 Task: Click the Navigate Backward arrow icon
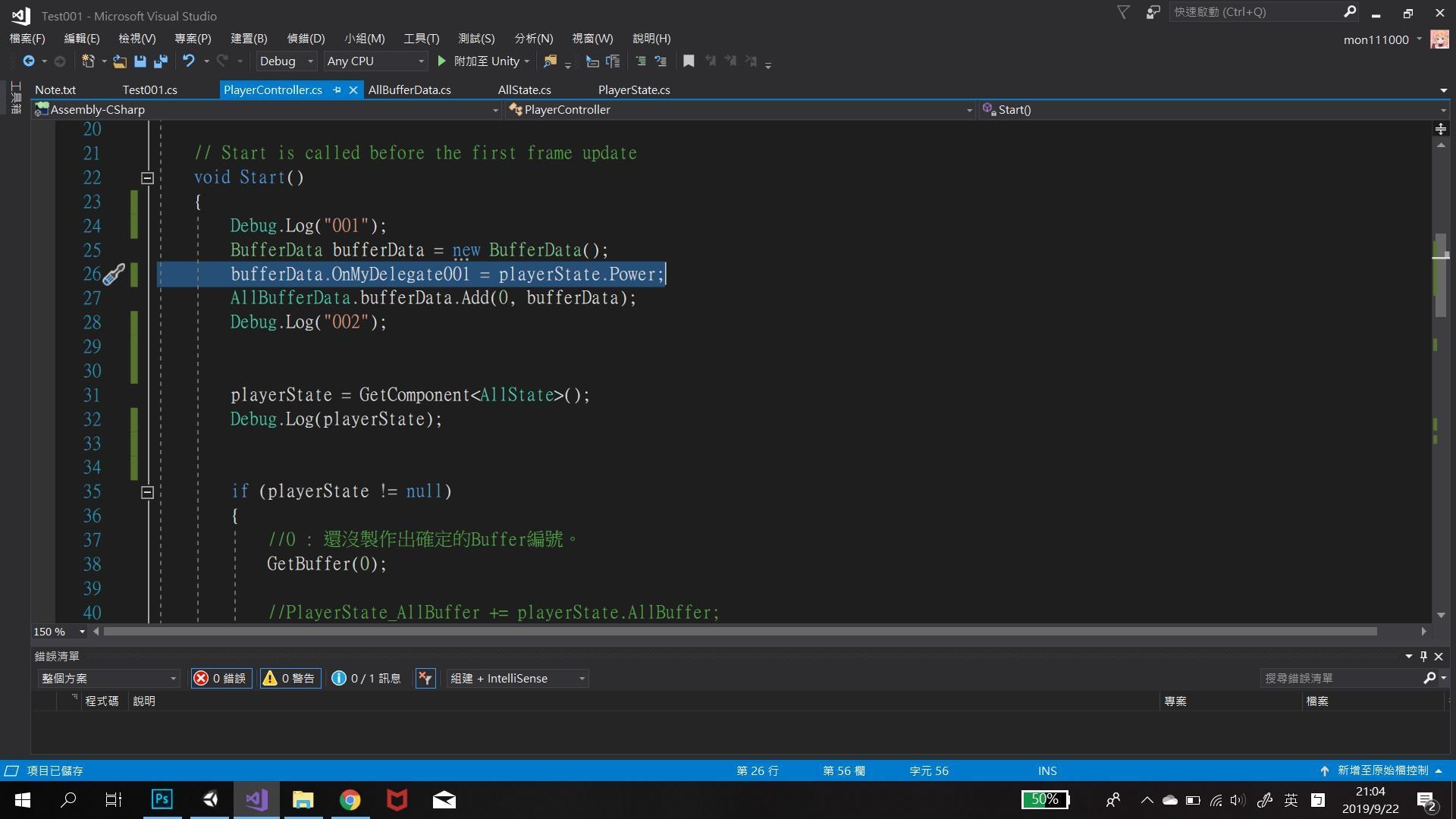pyautogui.click(x=28, y=61)
